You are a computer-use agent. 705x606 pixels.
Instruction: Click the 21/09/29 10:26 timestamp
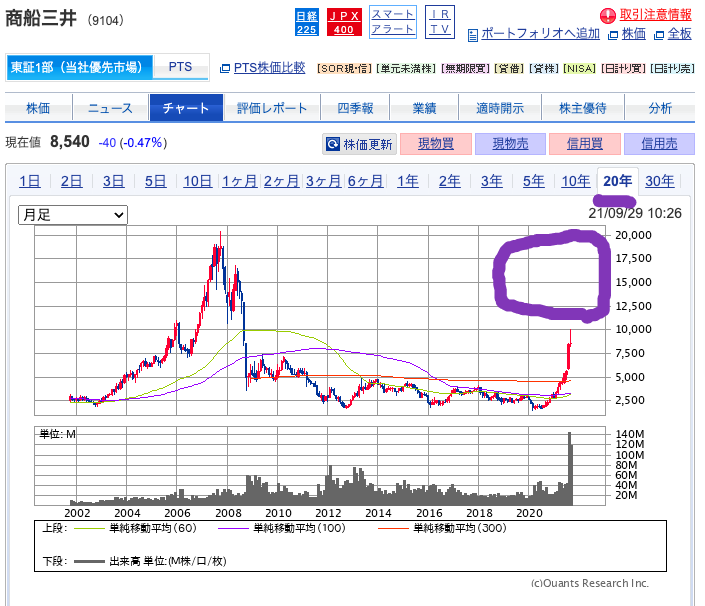pyautogui.click(x=635, y=213)
